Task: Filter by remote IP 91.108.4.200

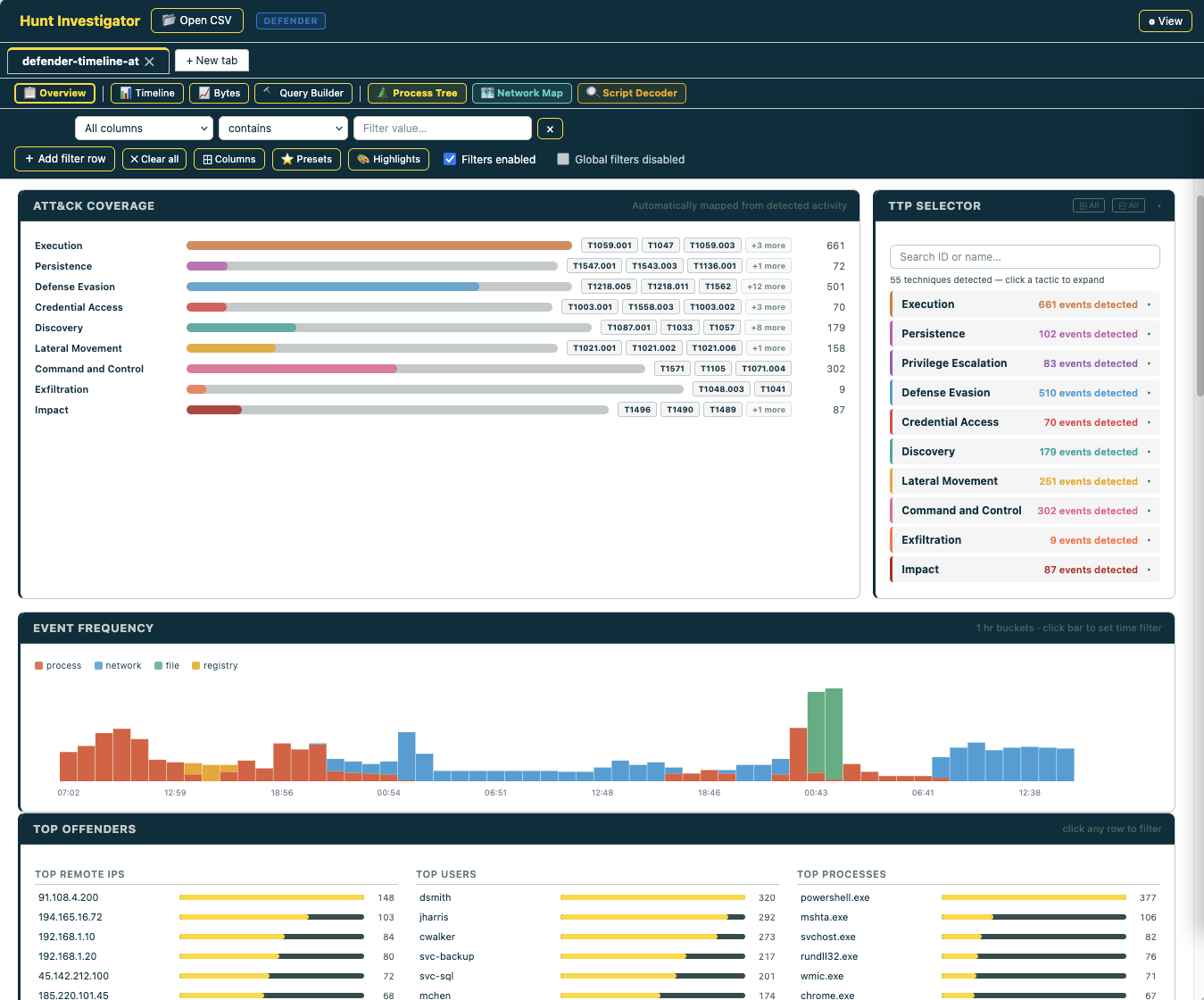Action: [x=216, y=897]
